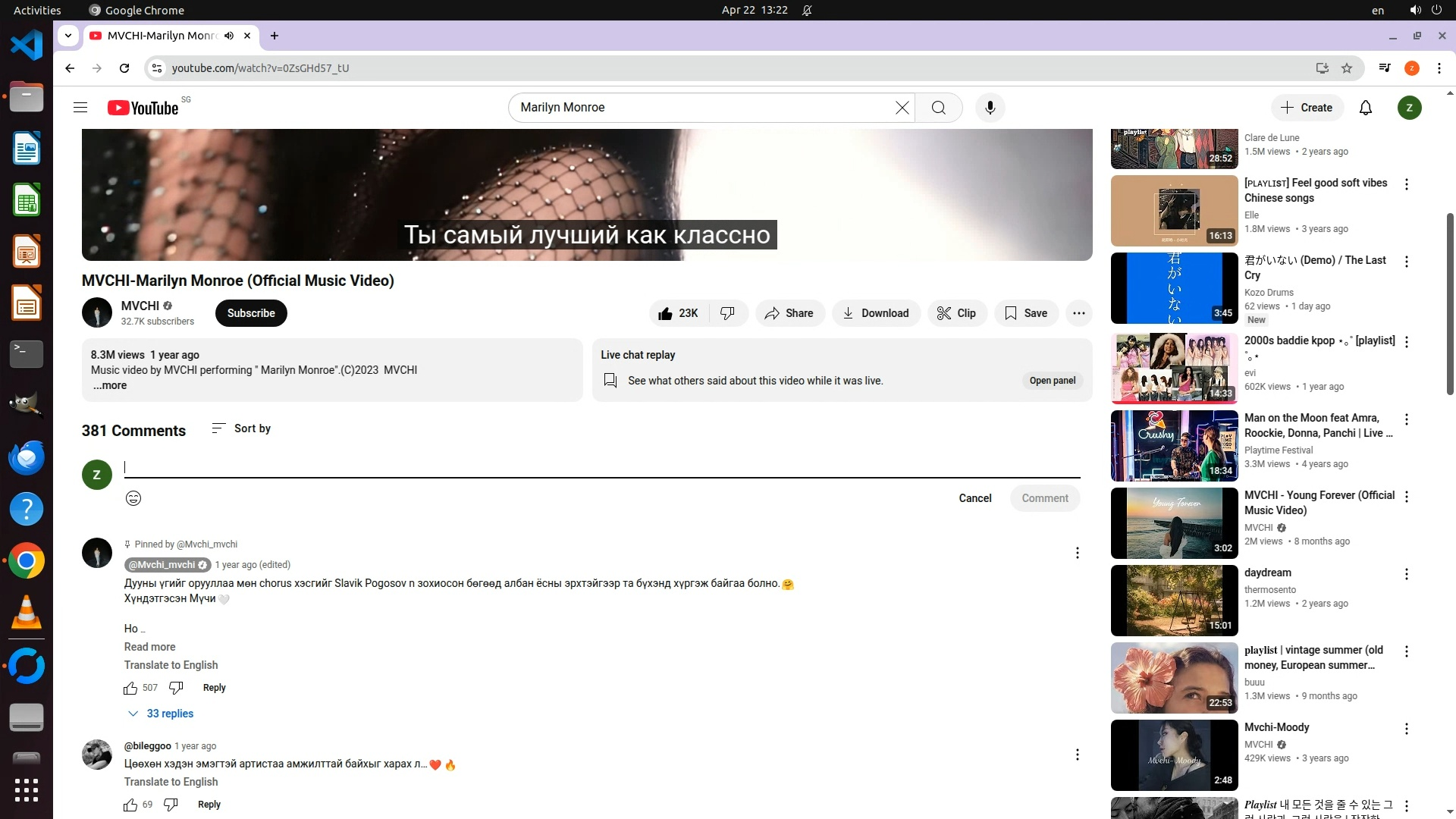The image size is (1456, 819).
Task: Like the video with 23K likes
Action: (678, 313)
